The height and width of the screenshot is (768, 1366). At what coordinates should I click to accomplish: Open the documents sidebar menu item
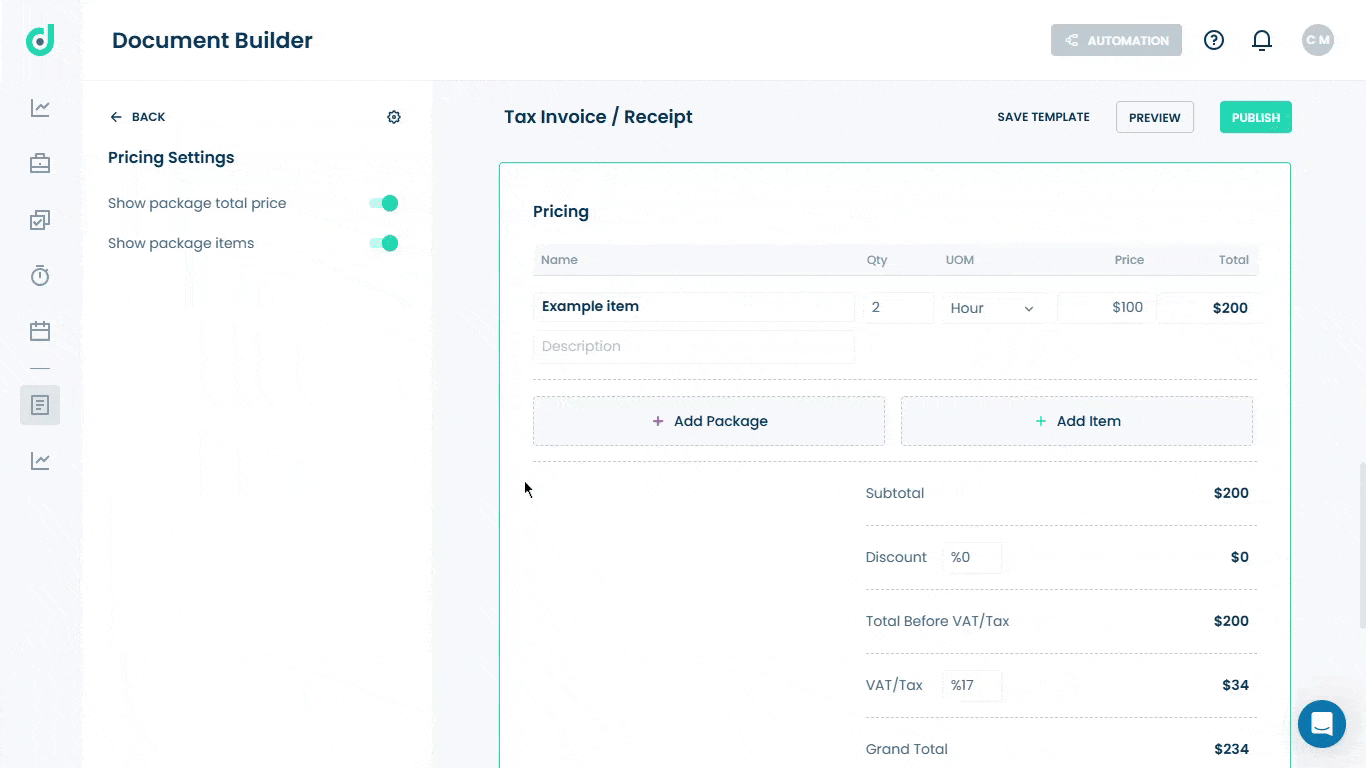(x=40, y=405)
